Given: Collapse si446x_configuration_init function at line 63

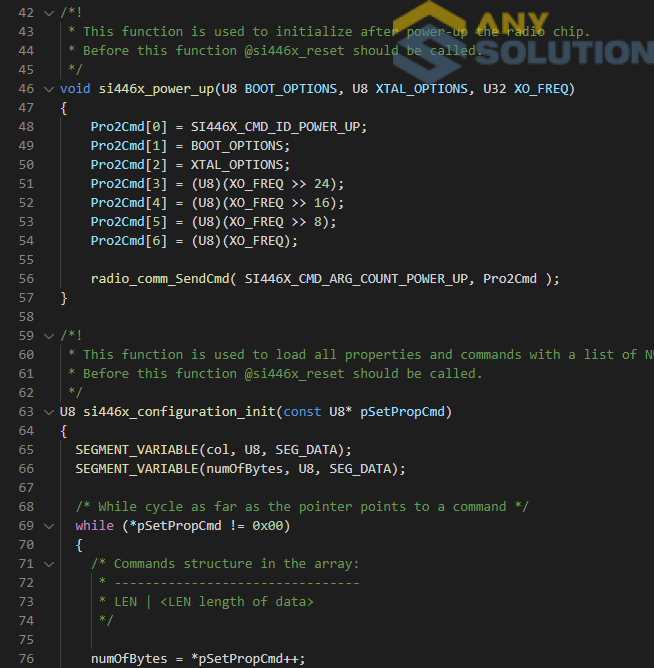Looking at the screenshot, I should click(48, 411).
